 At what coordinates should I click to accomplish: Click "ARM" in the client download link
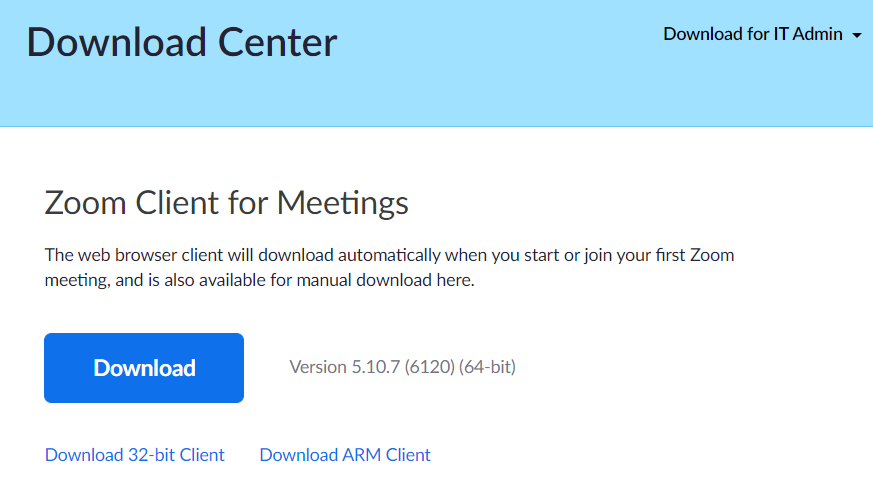coord(357,455)
